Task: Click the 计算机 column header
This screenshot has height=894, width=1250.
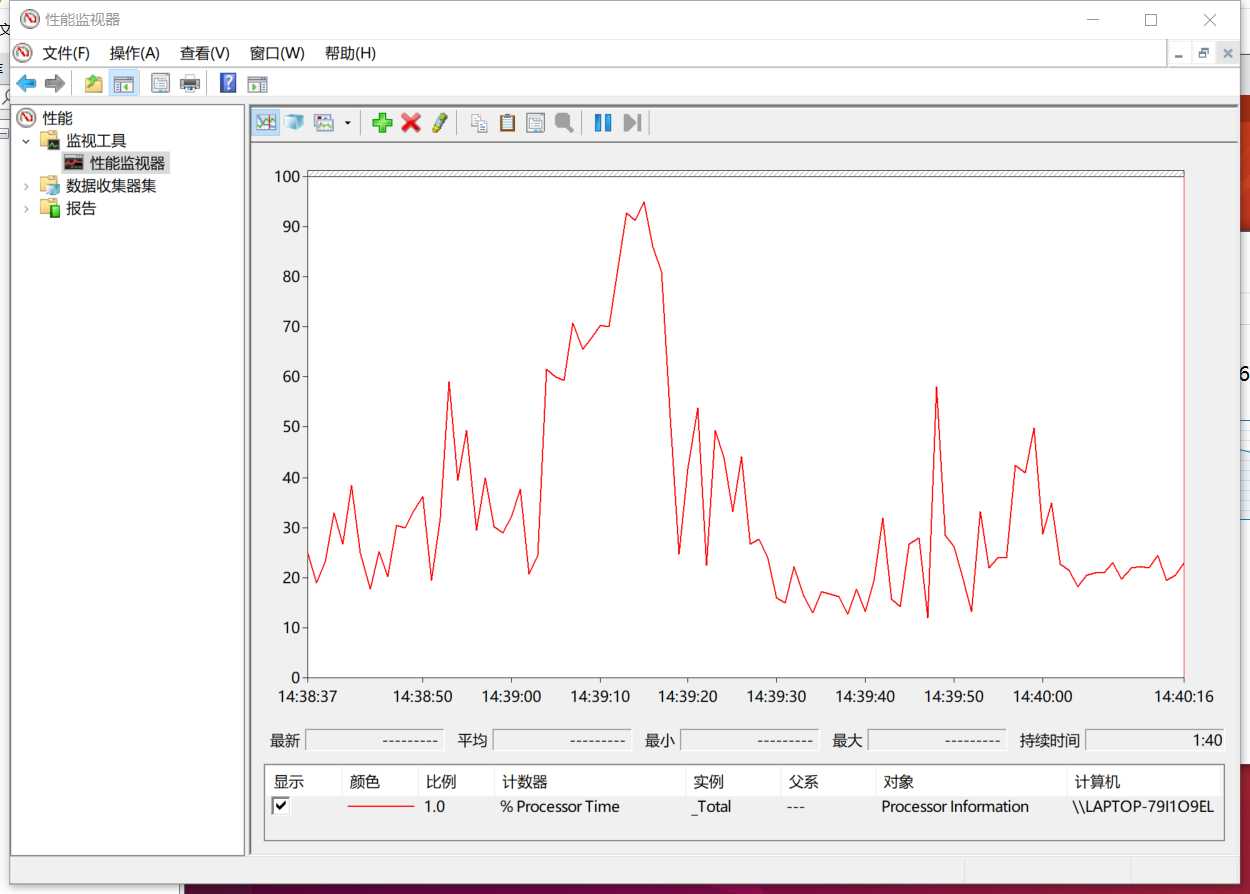Action: point(1144,782)
